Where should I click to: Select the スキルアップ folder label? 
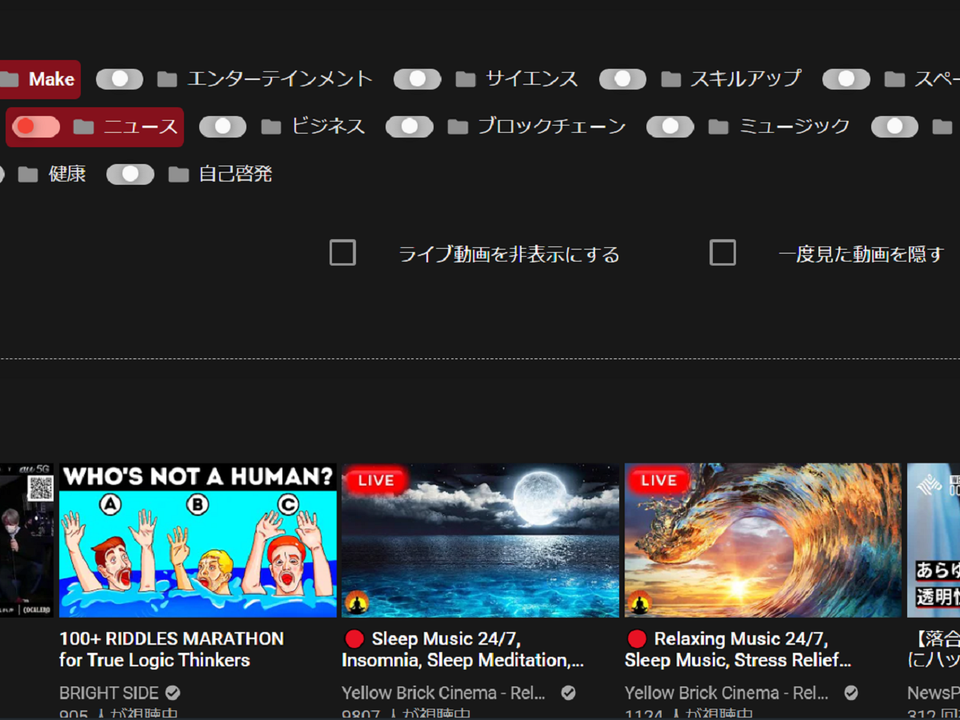746,79
